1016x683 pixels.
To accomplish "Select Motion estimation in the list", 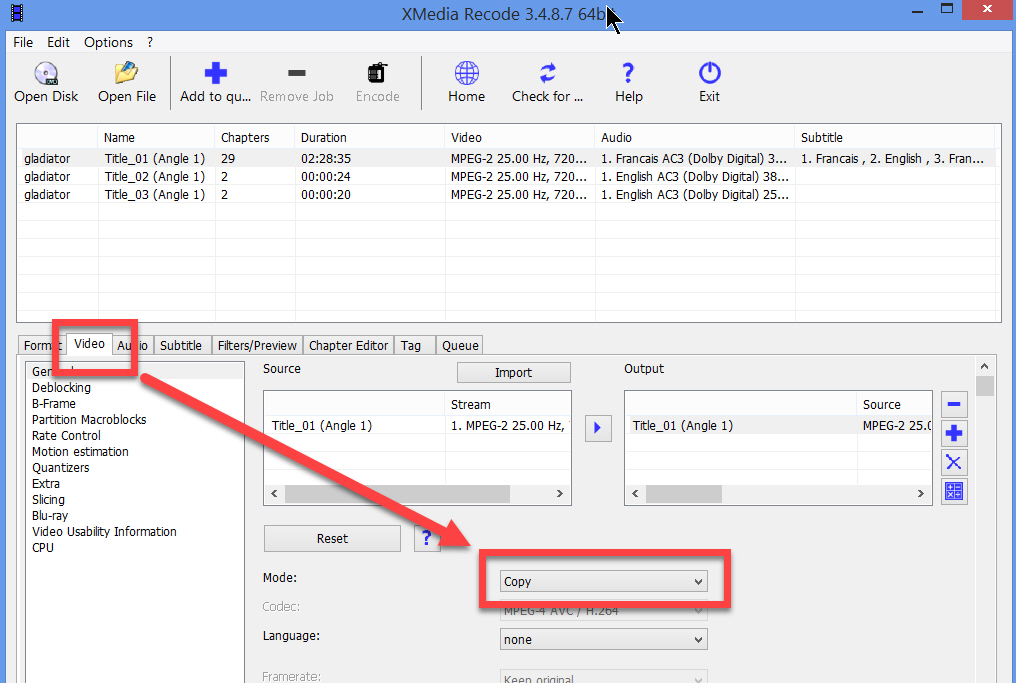I will click(80, 452).
